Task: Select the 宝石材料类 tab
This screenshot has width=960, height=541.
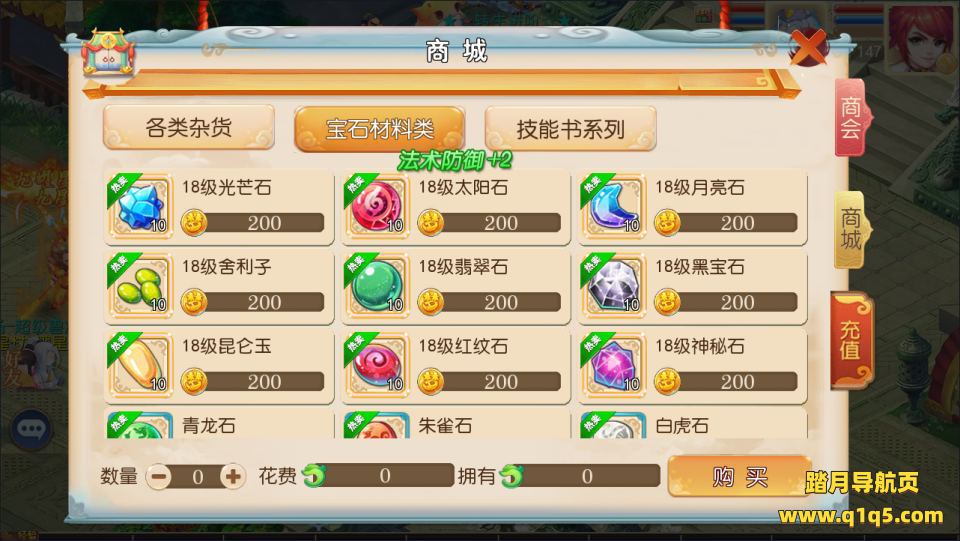Action: coord(380,129)
